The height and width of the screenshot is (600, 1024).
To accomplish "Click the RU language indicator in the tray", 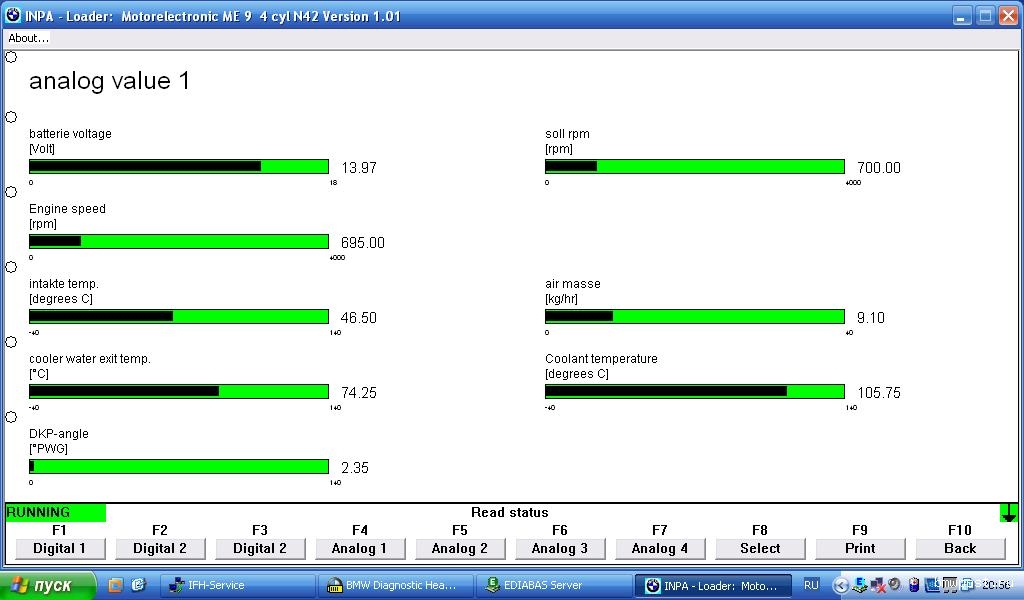I will tap(811, 585).
